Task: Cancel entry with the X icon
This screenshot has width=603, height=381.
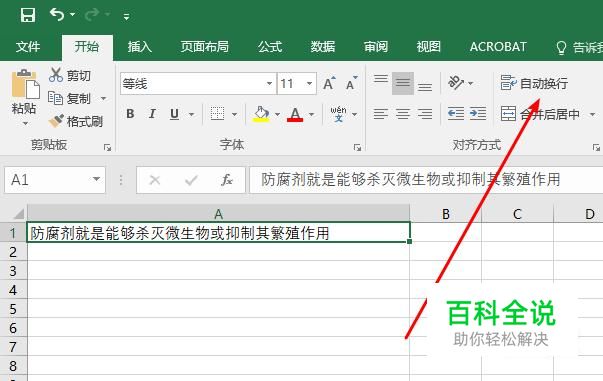Action: pos(155,180)
